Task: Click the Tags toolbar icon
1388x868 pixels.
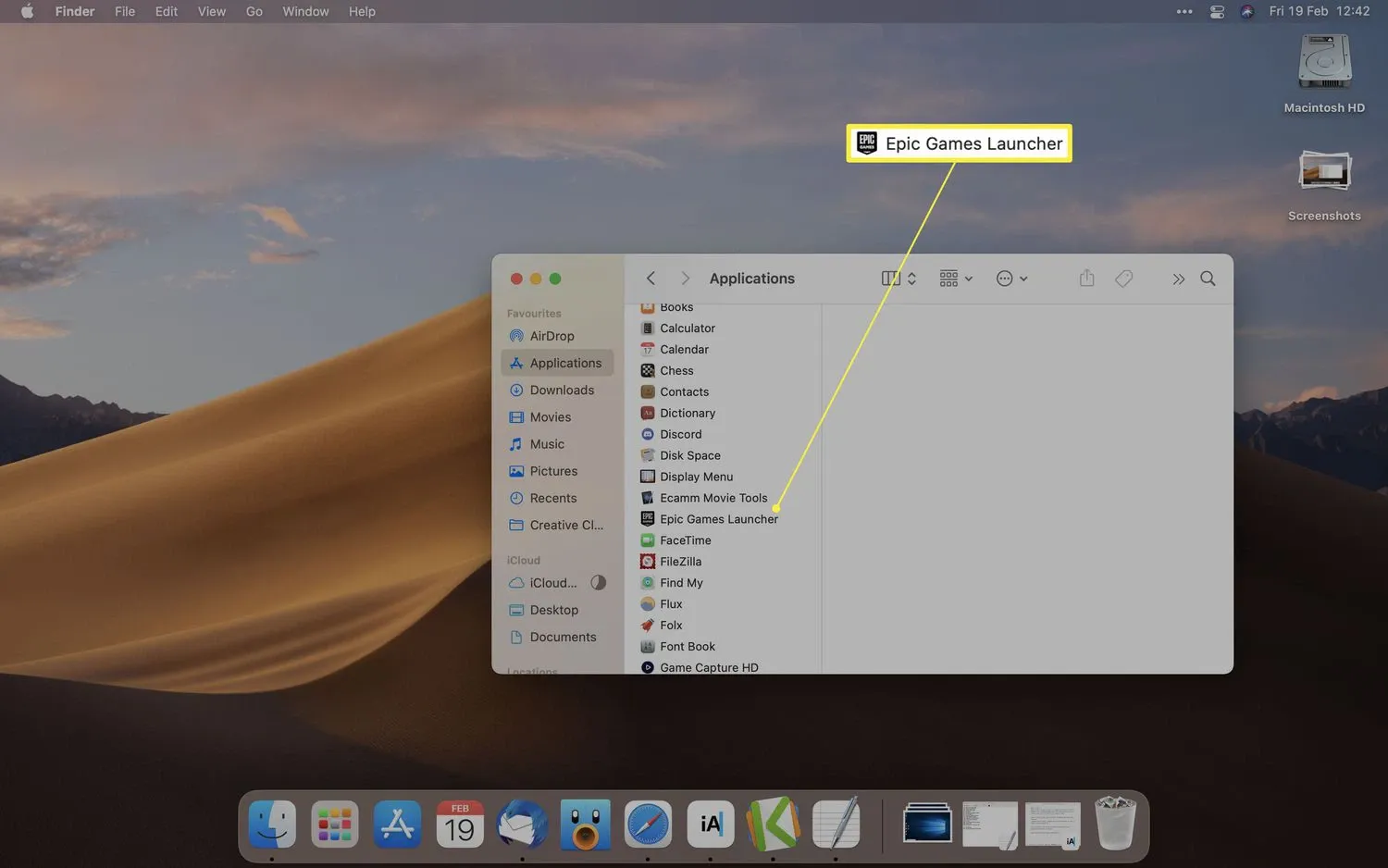Action: pyautogui.click(x=1124, y=279)
